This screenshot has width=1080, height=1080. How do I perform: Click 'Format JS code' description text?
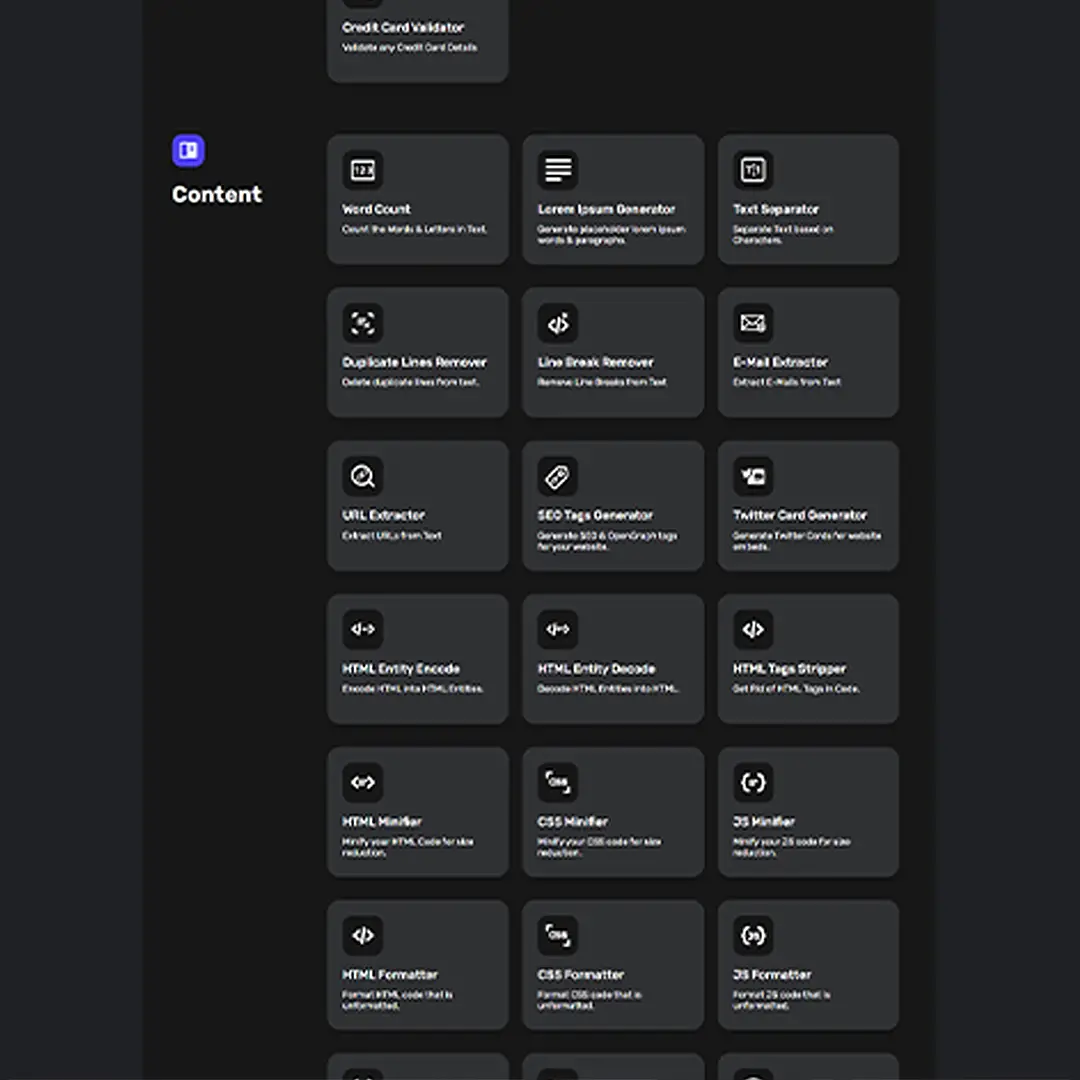pyautogui.click(x=782, y=999)
